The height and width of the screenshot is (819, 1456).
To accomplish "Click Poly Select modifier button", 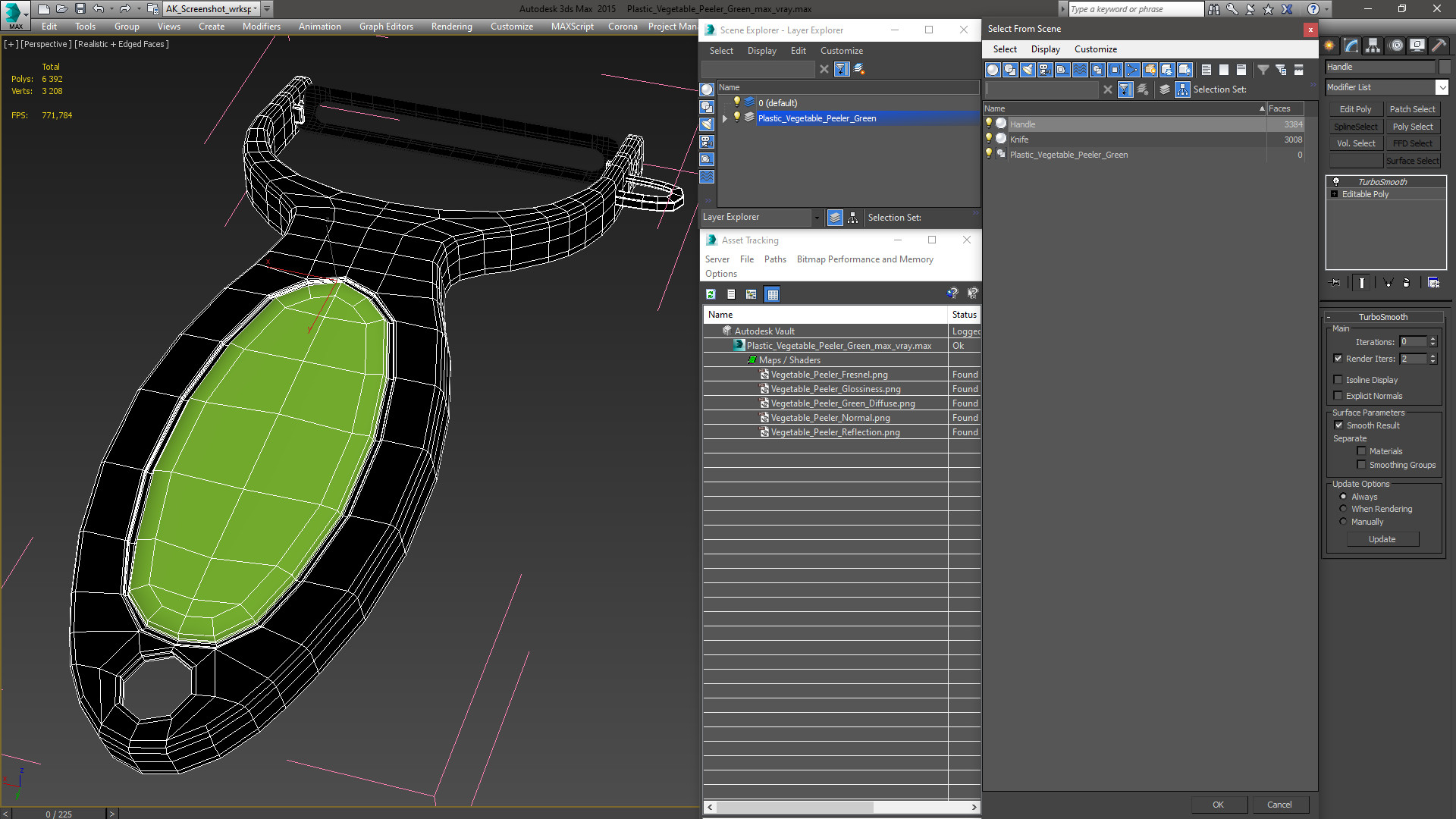I will tap(1412, 127).
